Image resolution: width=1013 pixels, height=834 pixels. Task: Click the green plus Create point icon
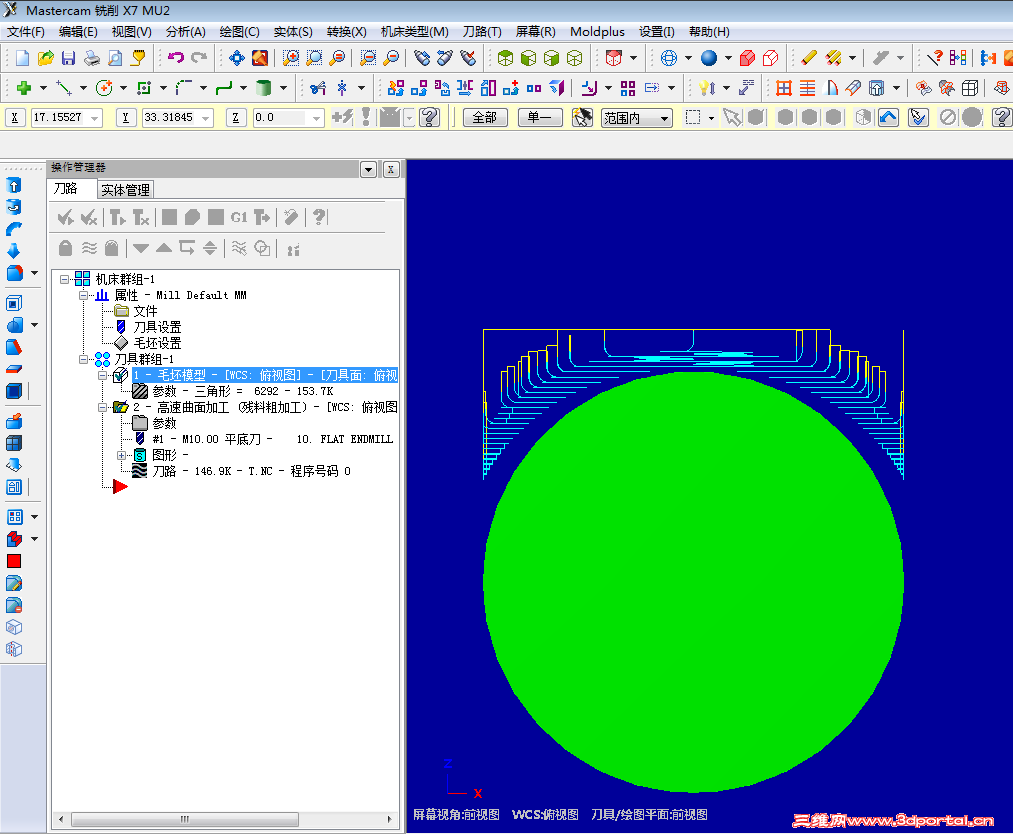[24, 88]
